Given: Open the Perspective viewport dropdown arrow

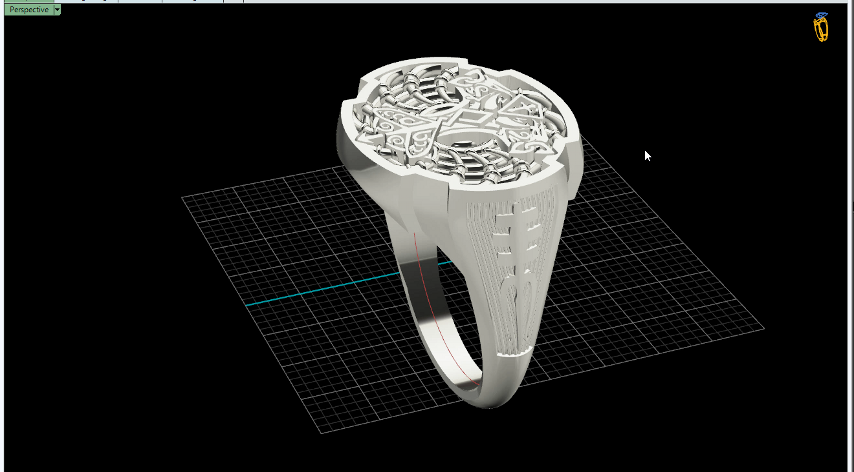Looking at the screenshot, I should [57, 9].
